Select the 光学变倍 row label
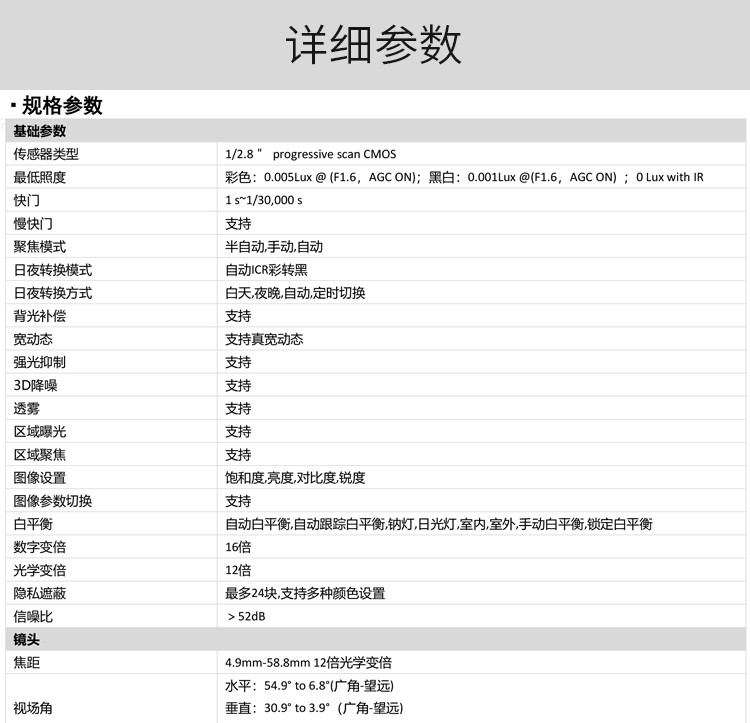 (40, 570)
